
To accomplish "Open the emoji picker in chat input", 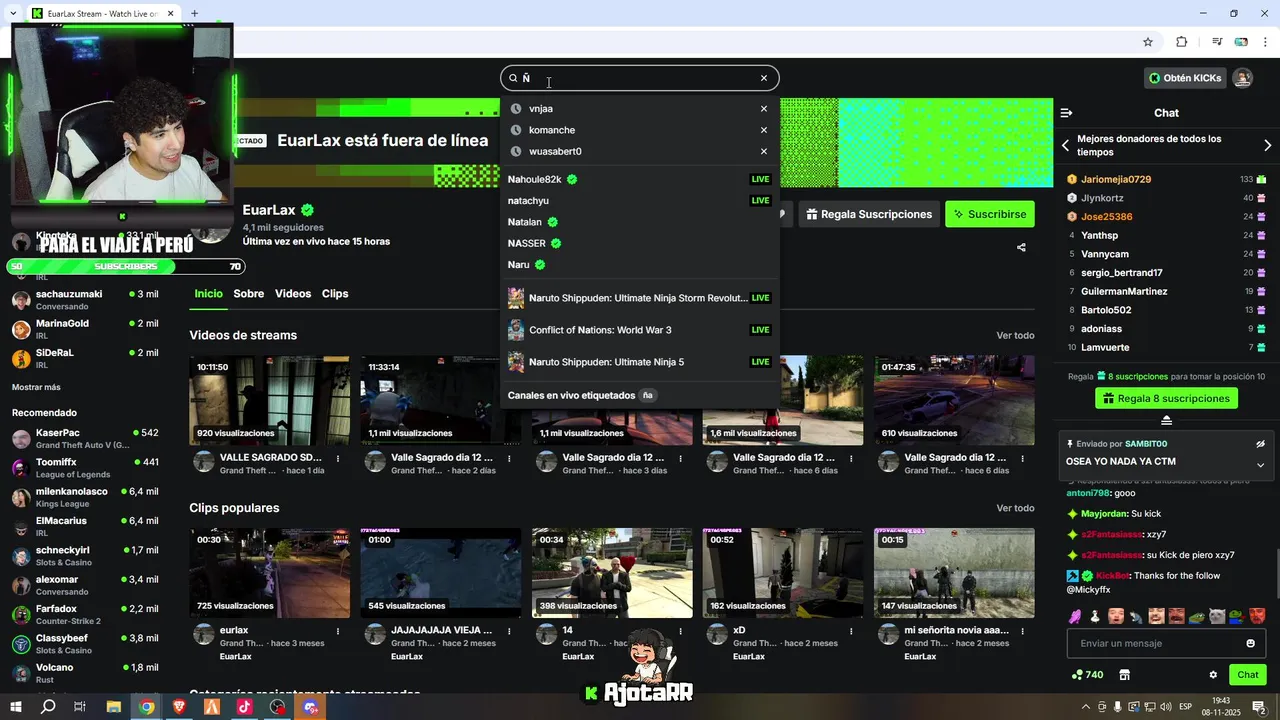I will [x=1250, y=644].
